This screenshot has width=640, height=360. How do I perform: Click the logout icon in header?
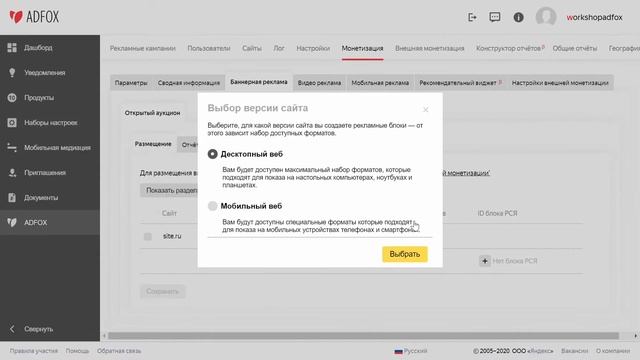pyautogui.click(x=472, y=17)
